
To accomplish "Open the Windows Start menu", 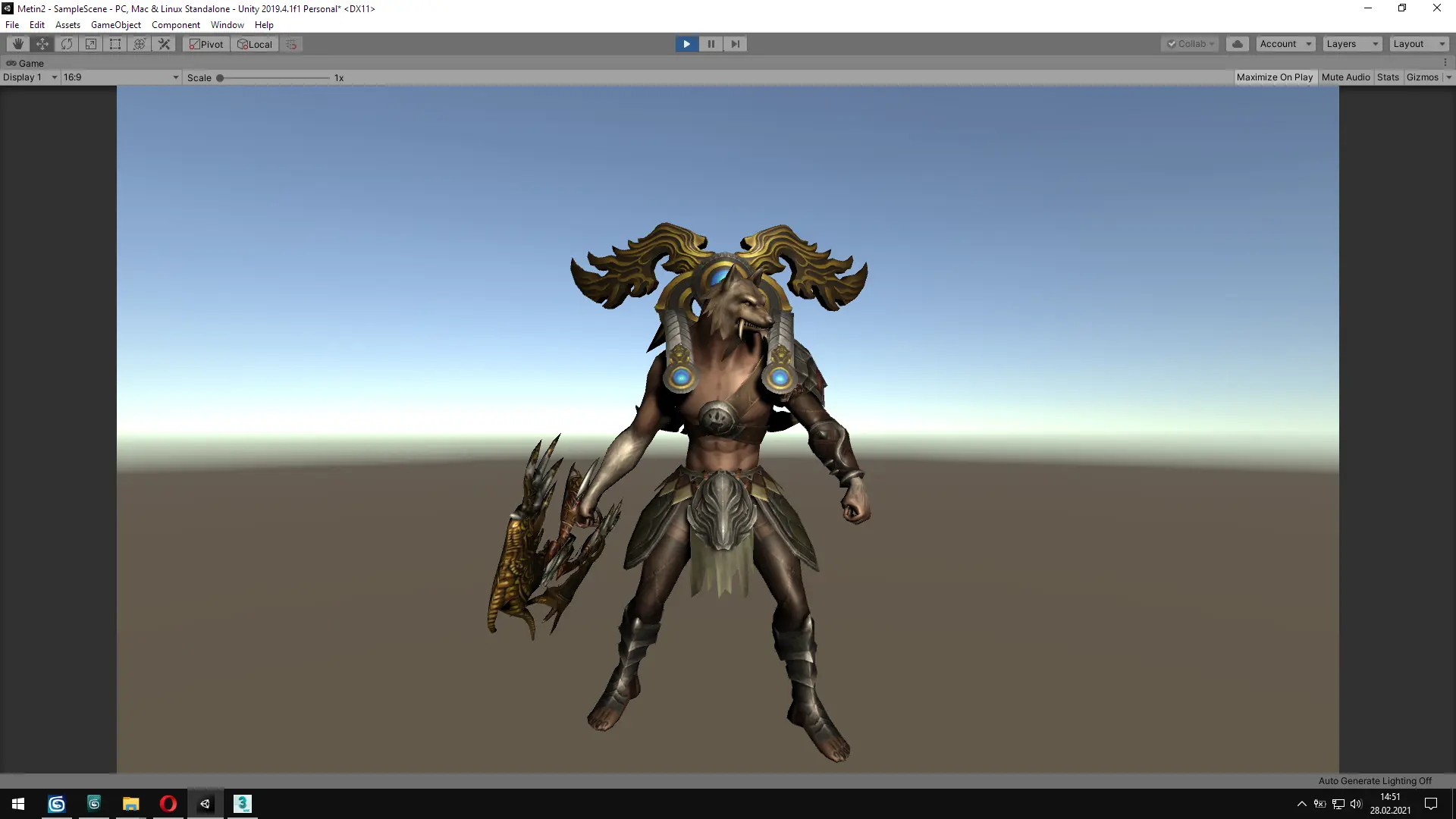I will click(x=18, y=804).
